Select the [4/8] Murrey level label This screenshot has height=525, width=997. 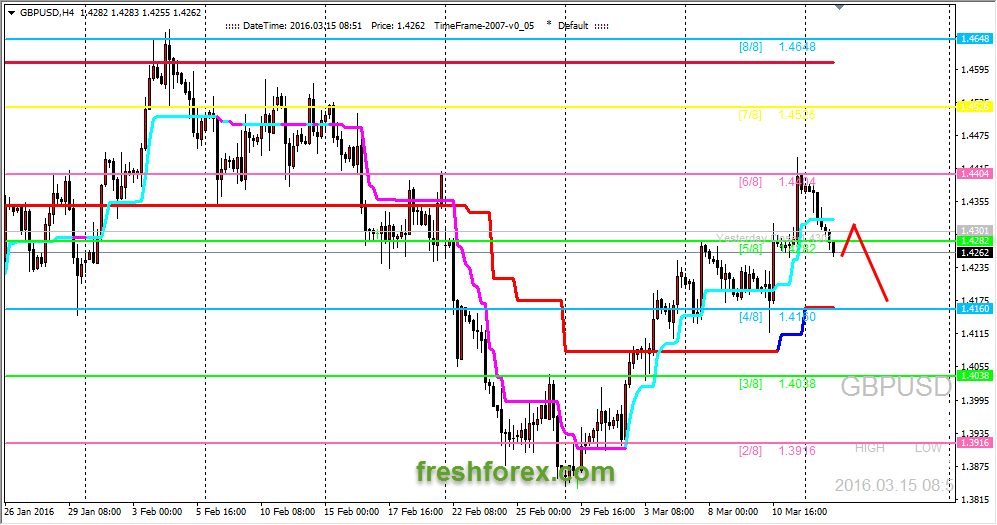(x=750, y=317)
